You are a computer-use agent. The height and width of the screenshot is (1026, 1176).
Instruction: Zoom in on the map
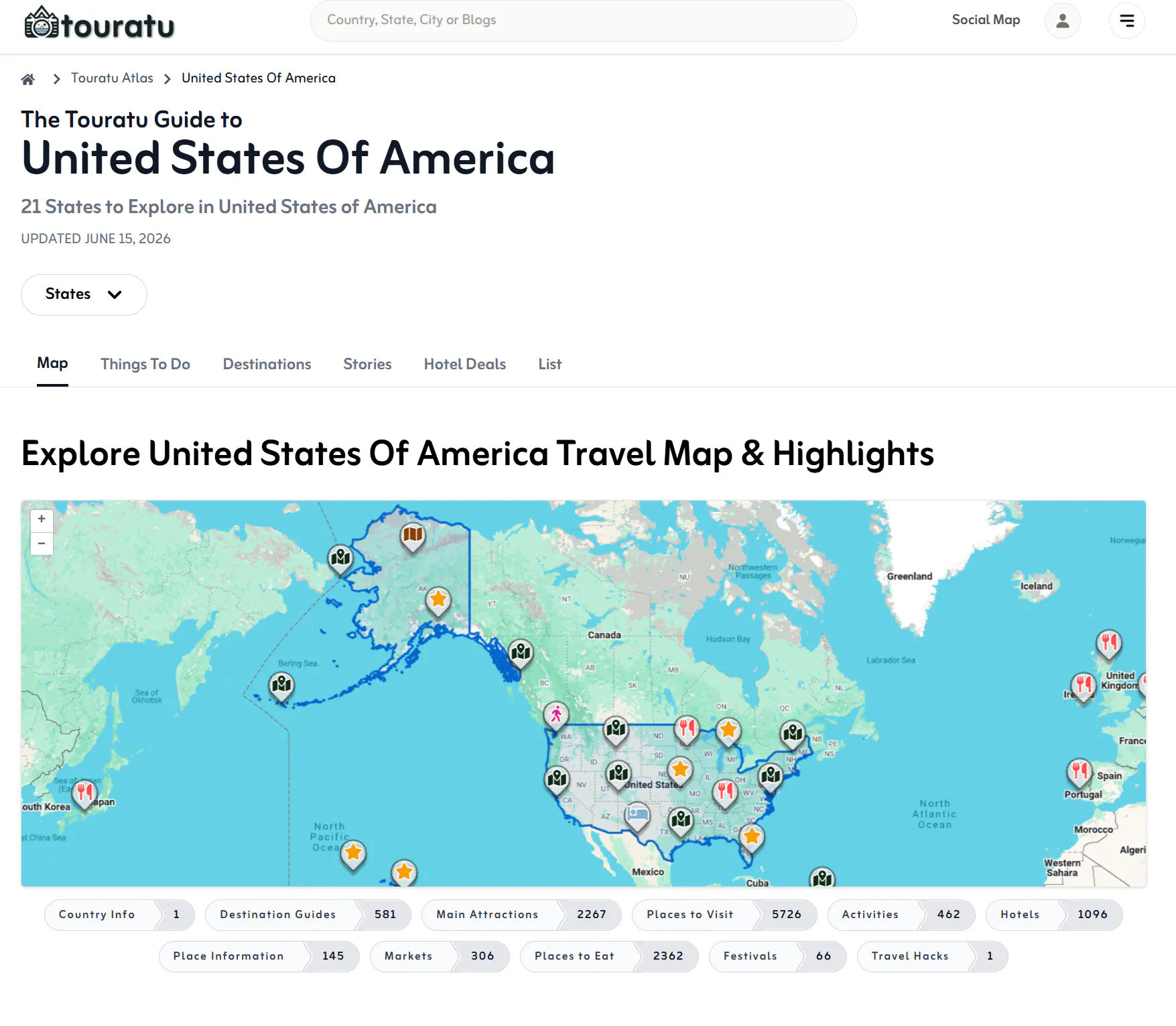click(42, 519)
